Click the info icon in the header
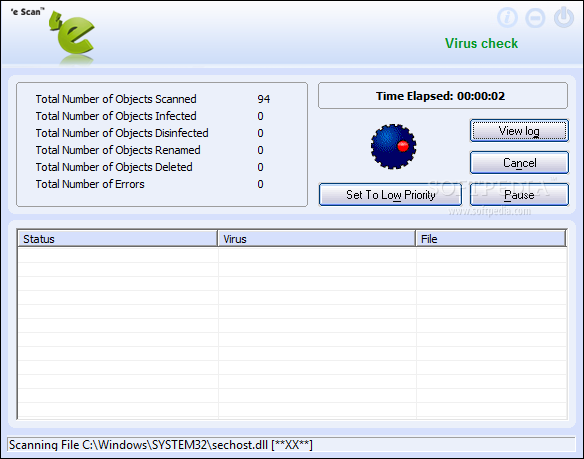Screen dimensions: 584x459 [x=507, y=17]
